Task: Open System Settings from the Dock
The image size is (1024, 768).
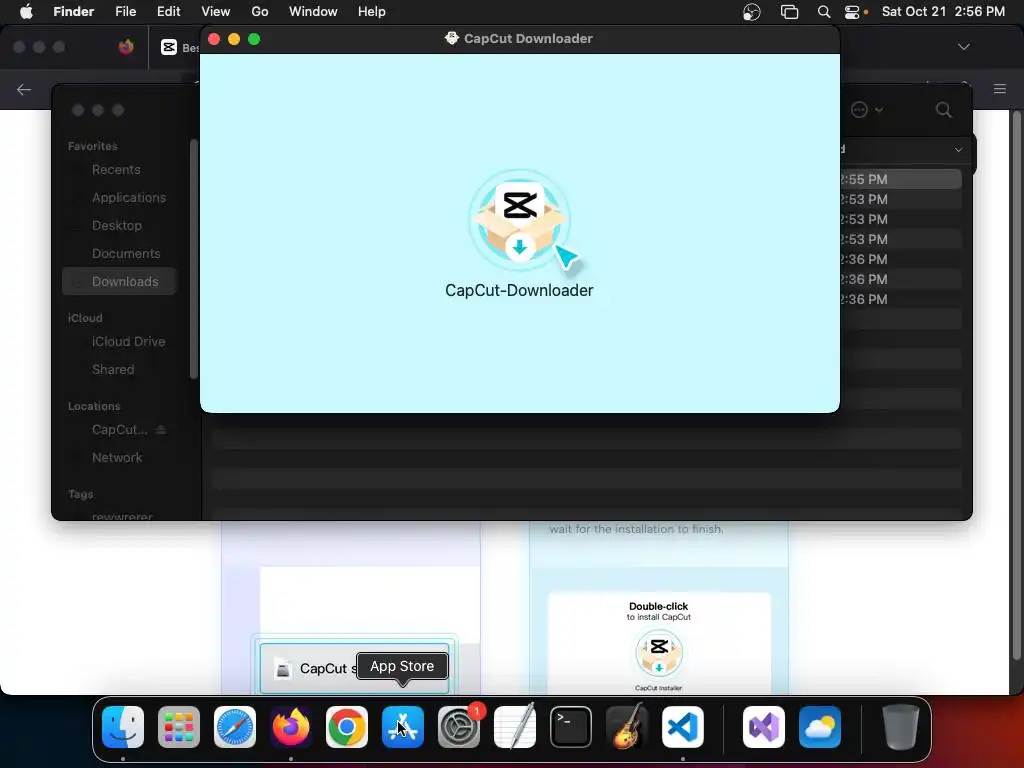Action: click(458, 726)
